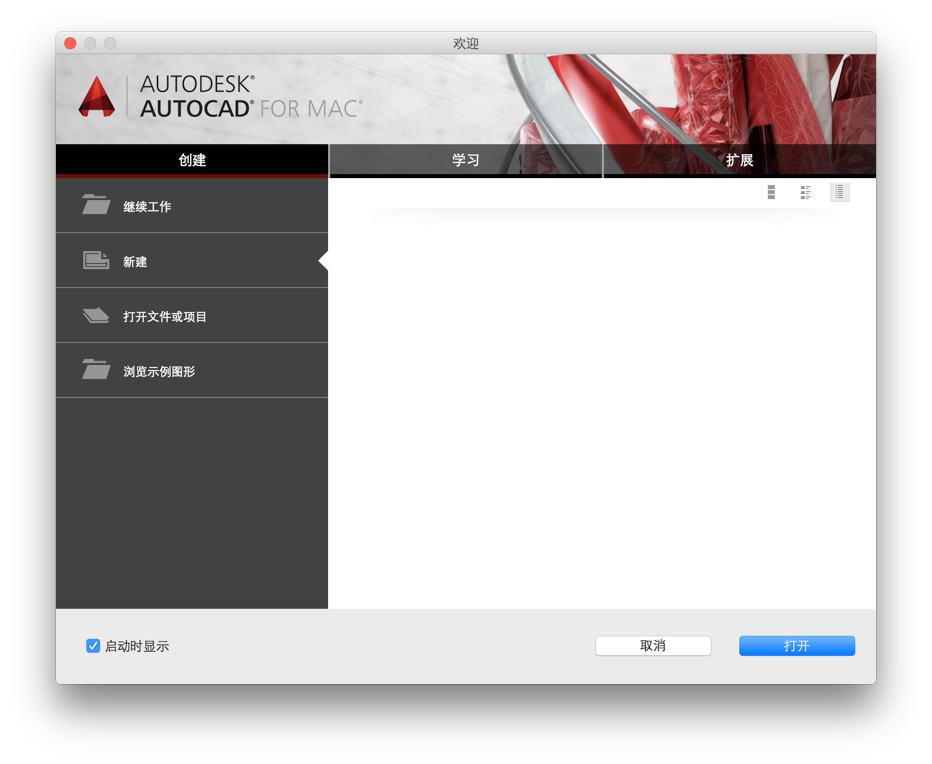The image size is (932, 764).
Task: Select 浏览示例图形 in the sidebar
Action: click(x=192, y=370)
